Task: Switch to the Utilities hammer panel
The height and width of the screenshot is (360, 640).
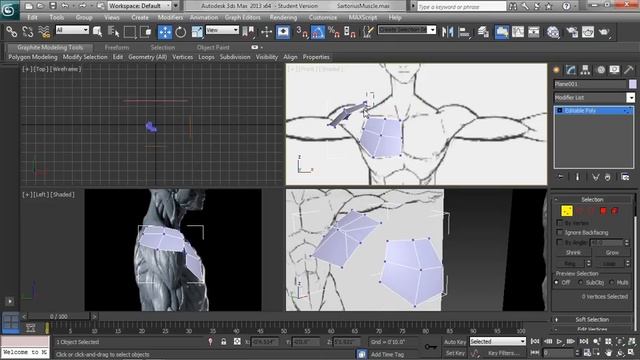Action: coord(629,70)
